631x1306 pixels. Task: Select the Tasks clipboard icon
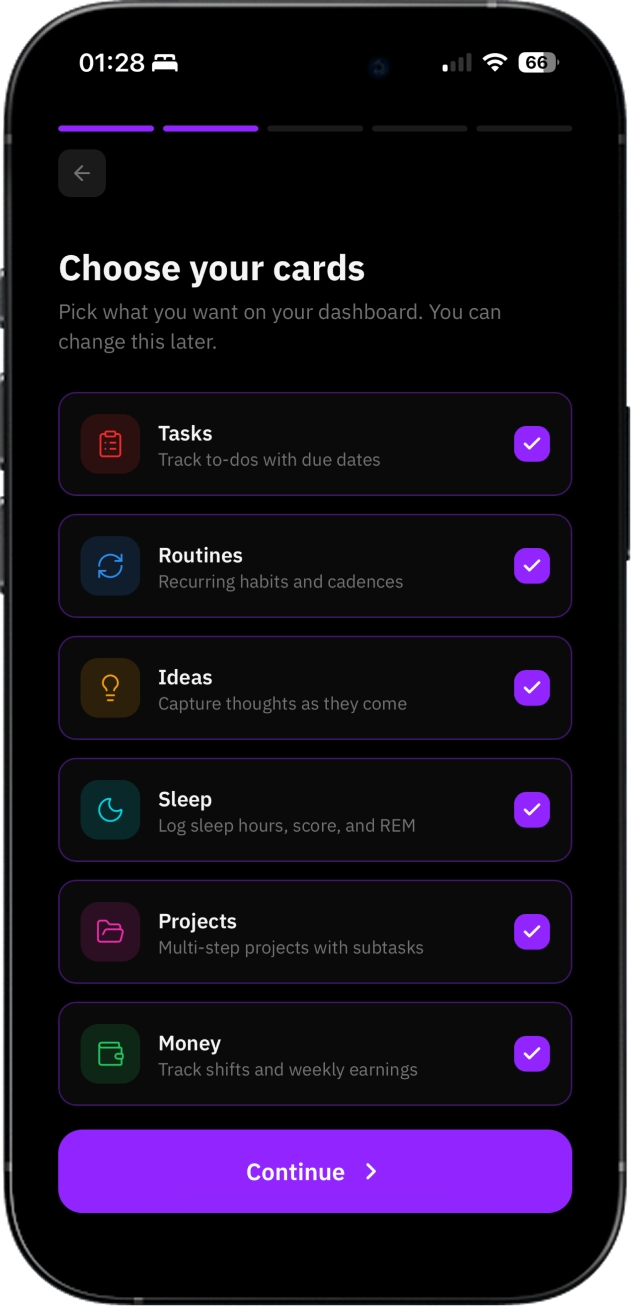click(x=110, y=444)
